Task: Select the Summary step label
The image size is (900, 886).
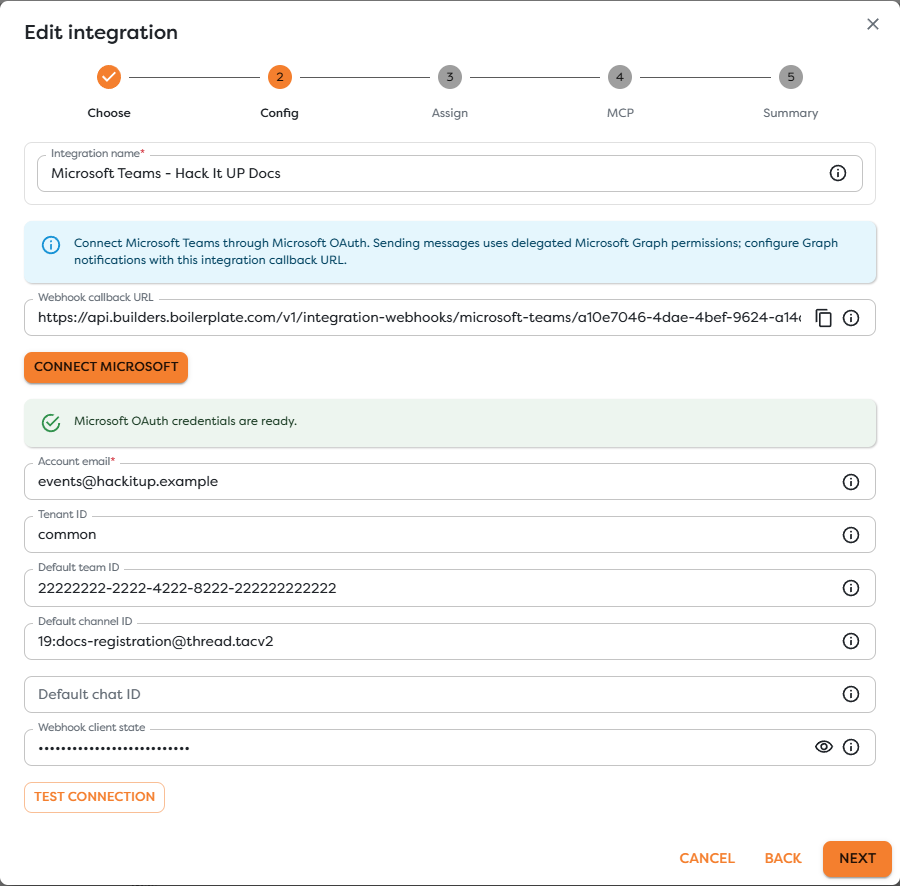Action: pos(791,113)
